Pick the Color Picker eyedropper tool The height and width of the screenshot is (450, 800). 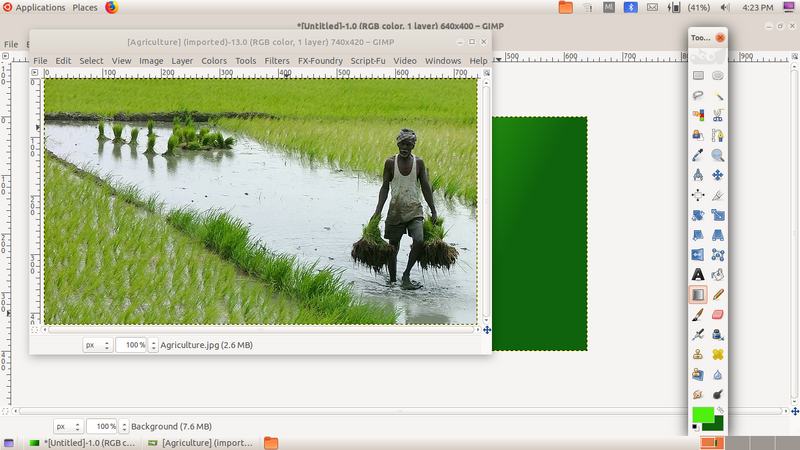[x=698, y=155]
